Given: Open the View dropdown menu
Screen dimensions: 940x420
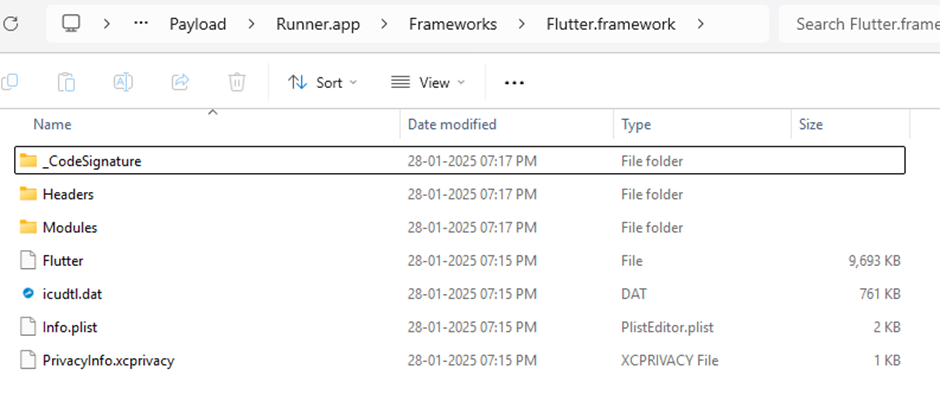Looking at the screenshot, I should click(x=427, y=83).
